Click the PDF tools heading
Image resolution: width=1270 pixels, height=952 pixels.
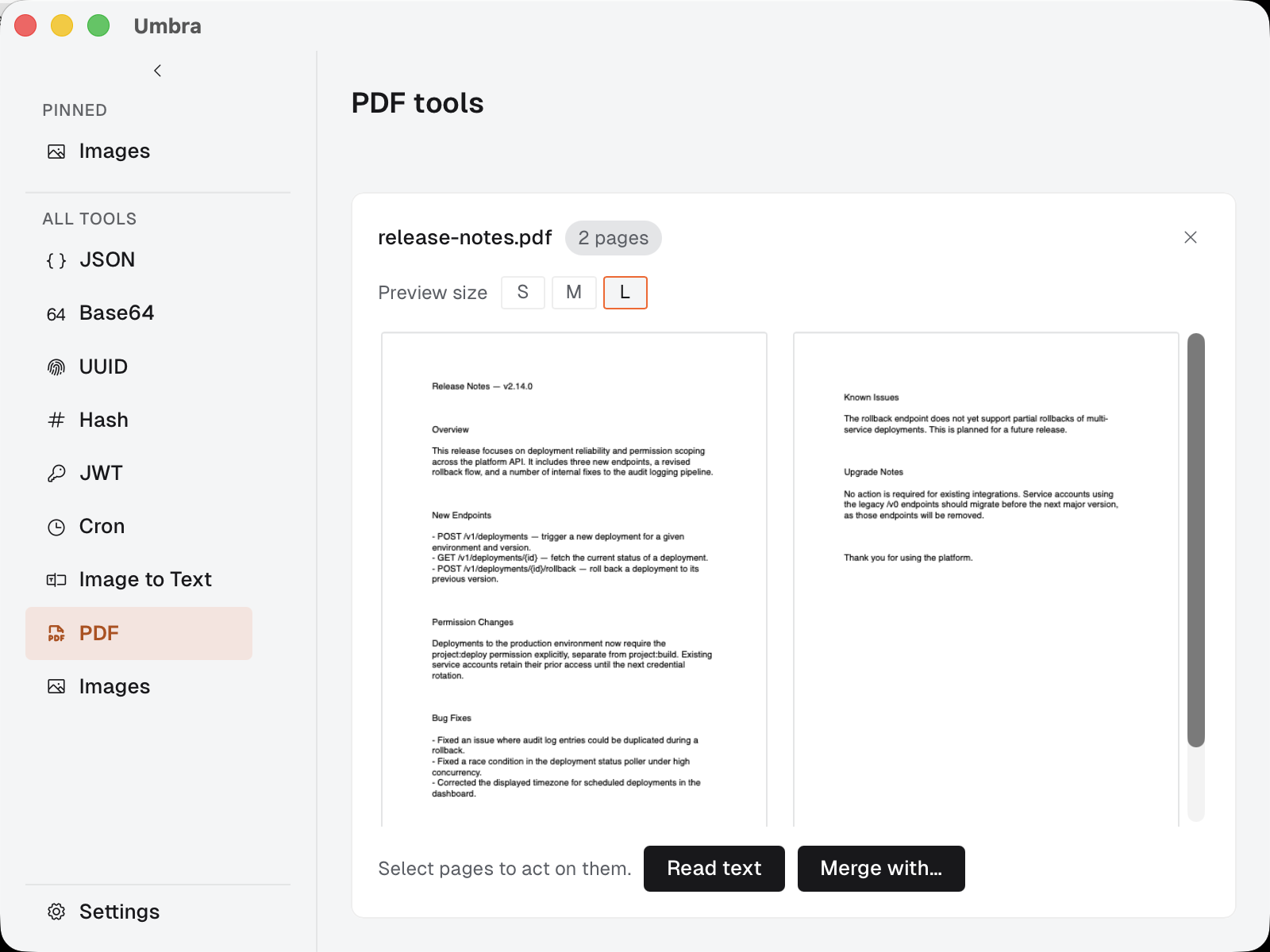[418, 103]
